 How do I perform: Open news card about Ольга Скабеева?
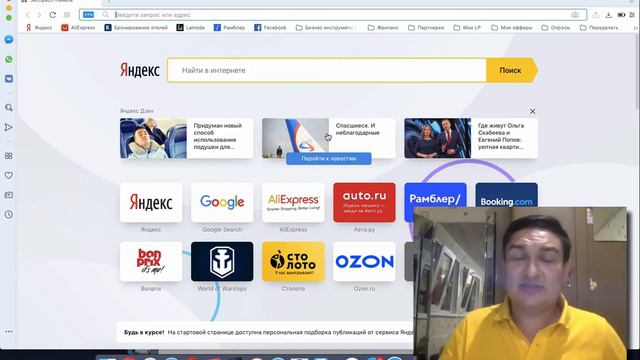(471, 138)
